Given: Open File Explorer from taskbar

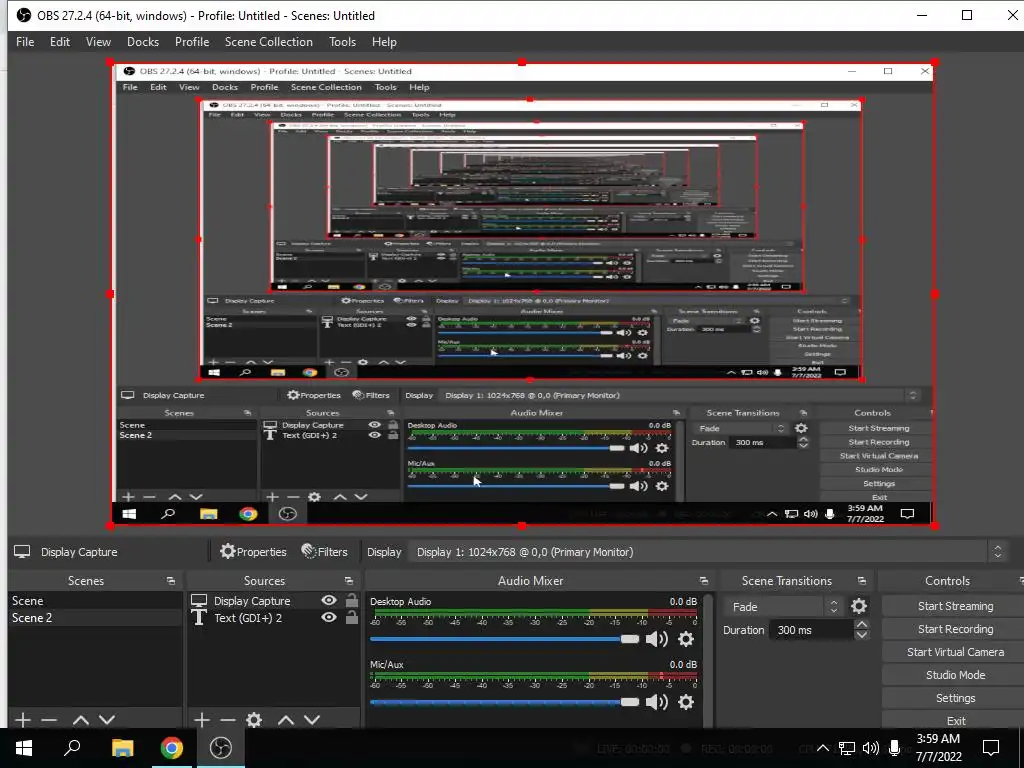Looking at the screenshot, I should point(122,748).
